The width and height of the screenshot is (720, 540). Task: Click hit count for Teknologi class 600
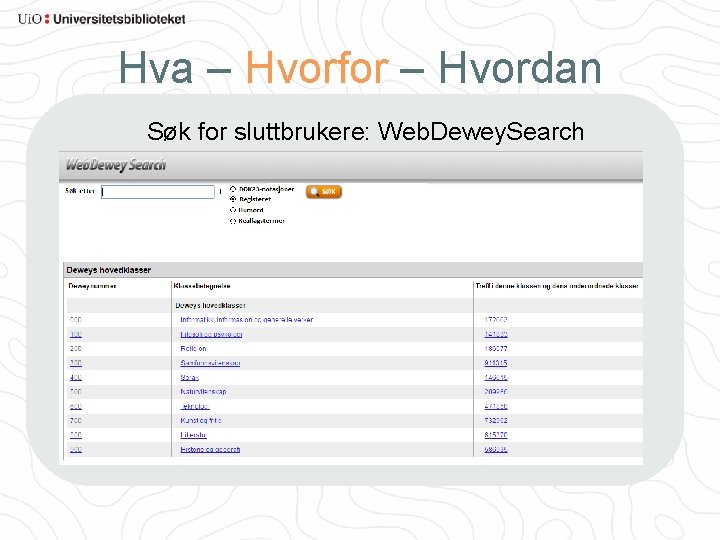pos(496,406)
